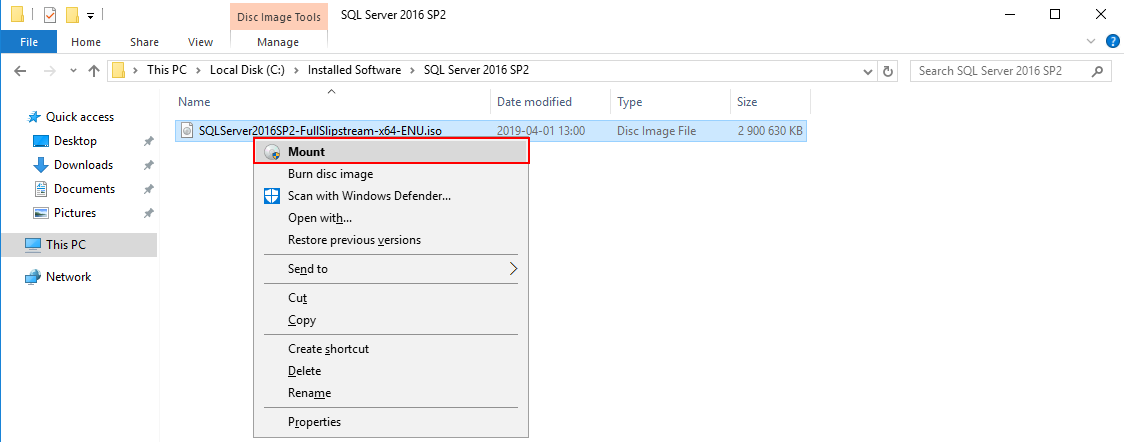Click the folder icon in address bar
1124x442 pixels.
[119, 70]
